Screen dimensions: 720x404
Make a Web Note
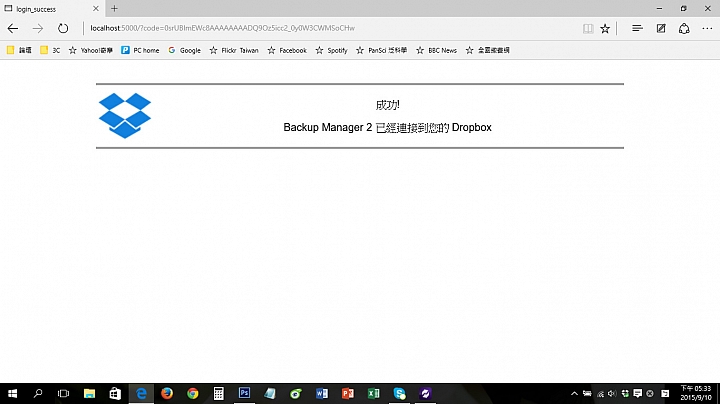click(661, 28)
